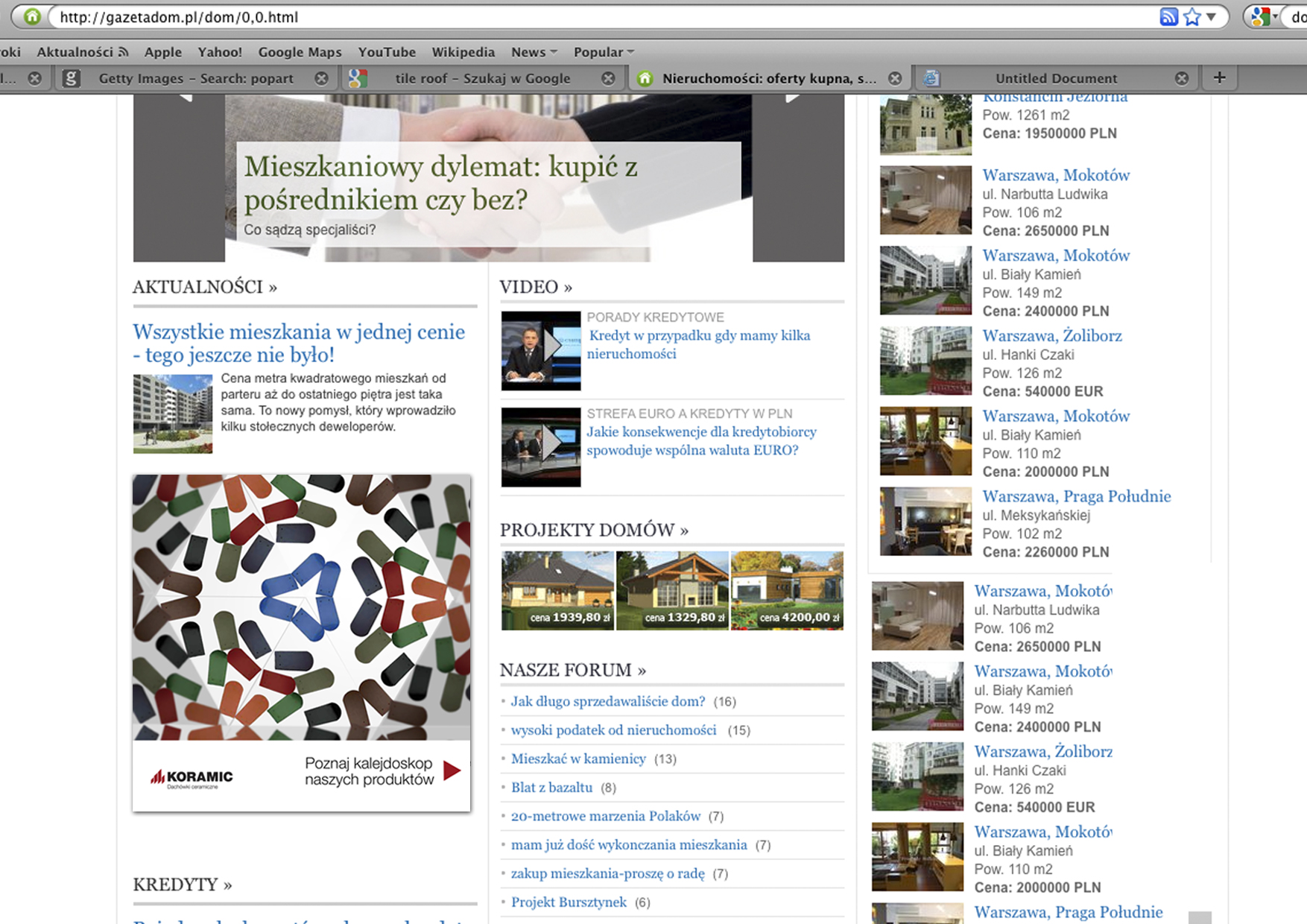Image resolution: width=1307 pixels, height=924 pixels.
Task: Click the URL address field
Action: [596, 16]
